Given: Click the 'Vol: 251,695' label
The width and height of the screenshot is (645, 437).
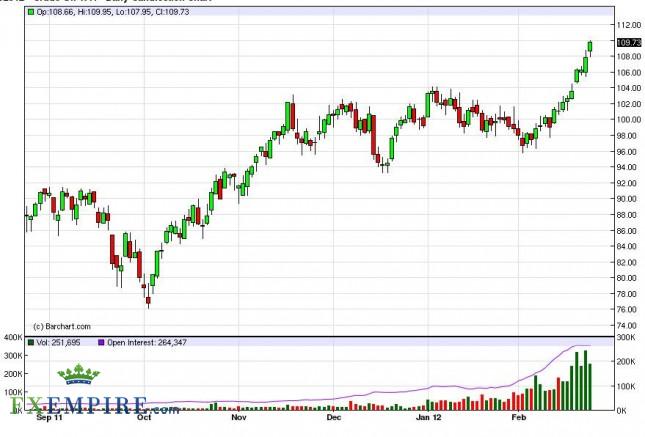Looking at the screenshot, I should tap(58, 342).
